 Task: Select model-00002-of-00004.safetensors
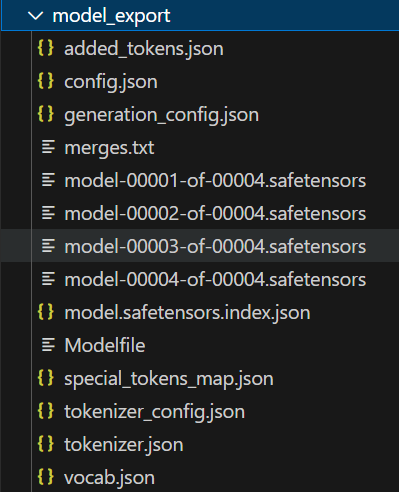click(x=215, y=214)
